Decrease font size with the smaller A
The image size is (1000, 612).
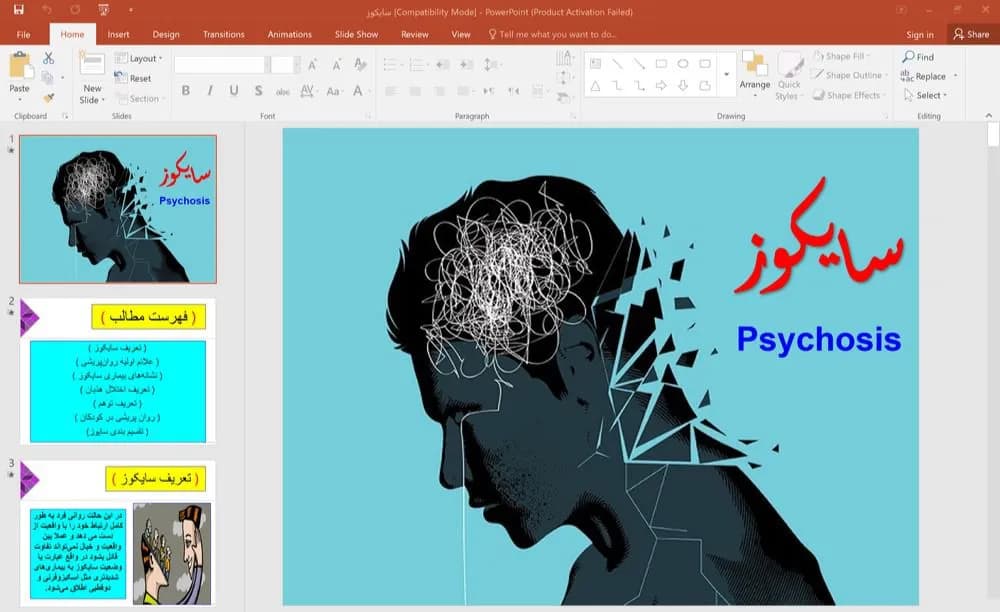pos(336,64)
